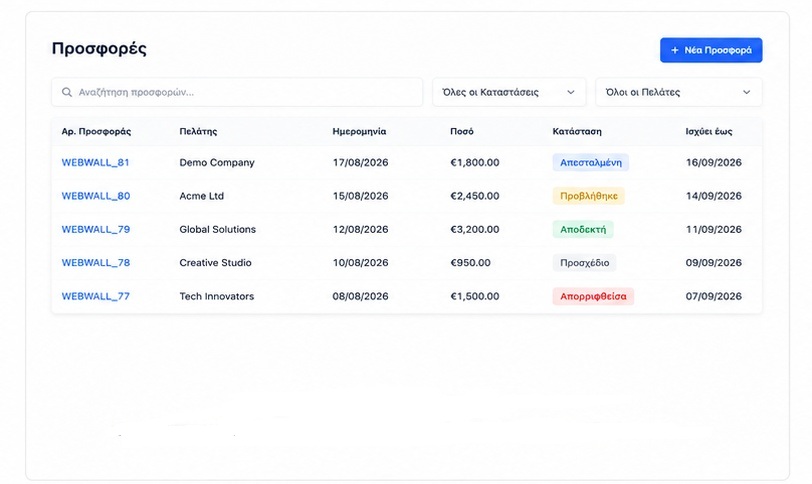Click the Ποσό column header
812x484 pixels.
(462, 131)
